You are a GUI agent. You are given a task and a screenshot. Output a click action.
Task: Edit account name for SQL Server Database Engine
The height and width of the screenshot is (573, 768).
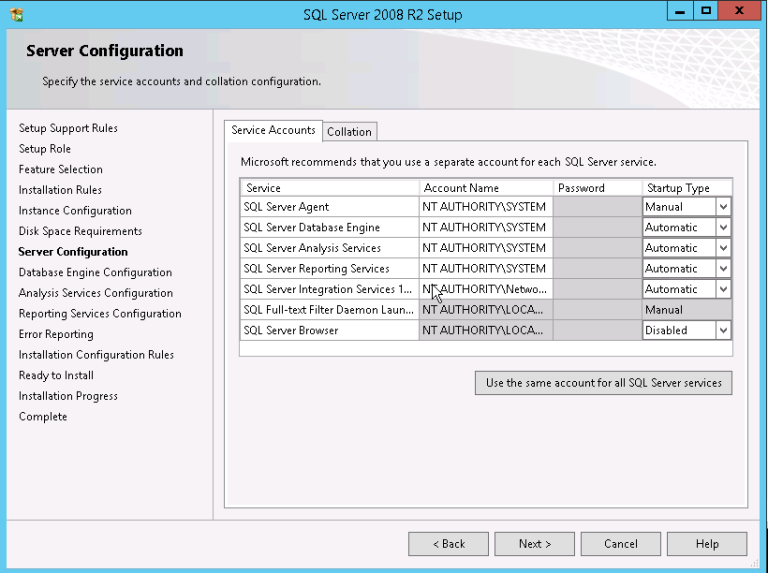pyautogui.click(x=486, y=227)
